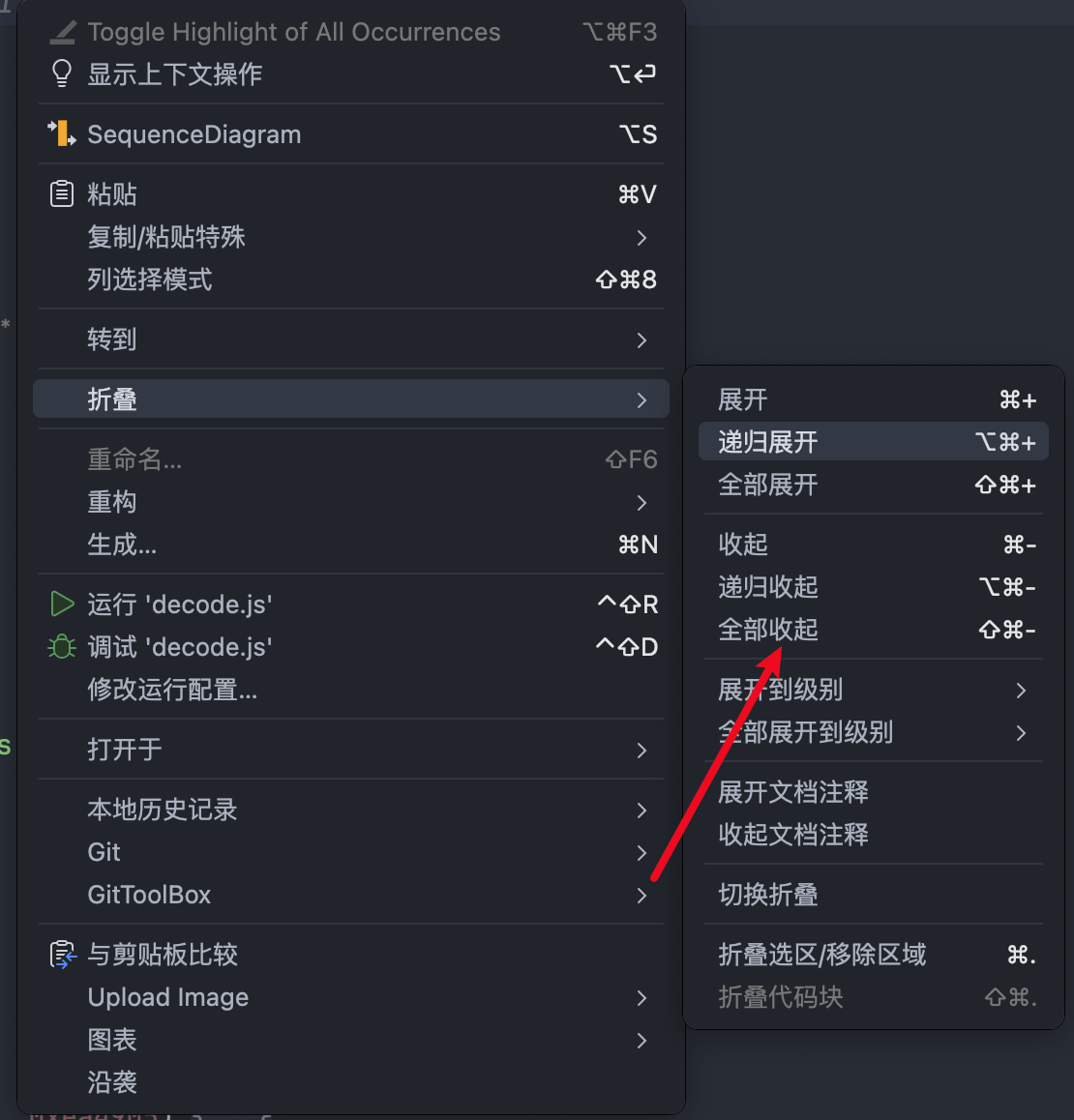Choose 全部展开 to expand everything

(768, 485)
